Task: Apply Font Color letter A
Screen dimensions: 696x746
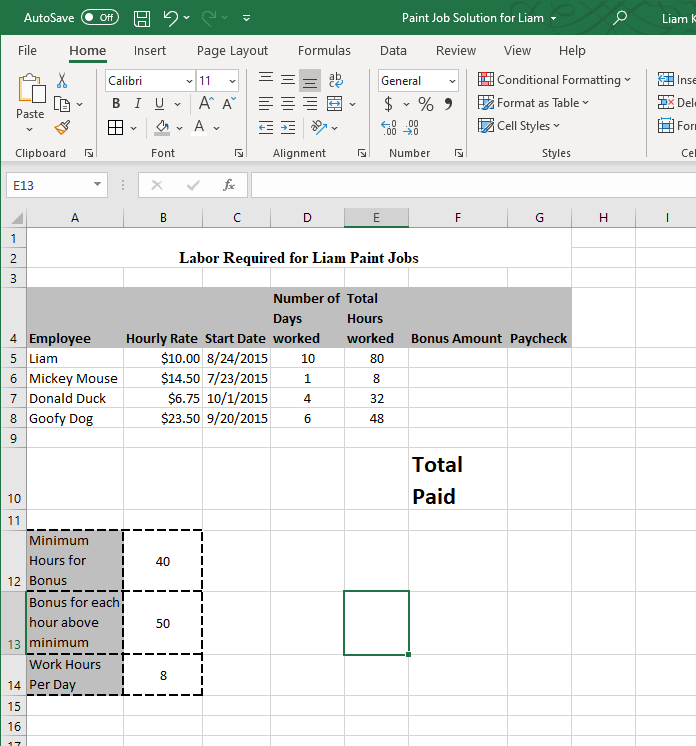Action: point(199,128)
